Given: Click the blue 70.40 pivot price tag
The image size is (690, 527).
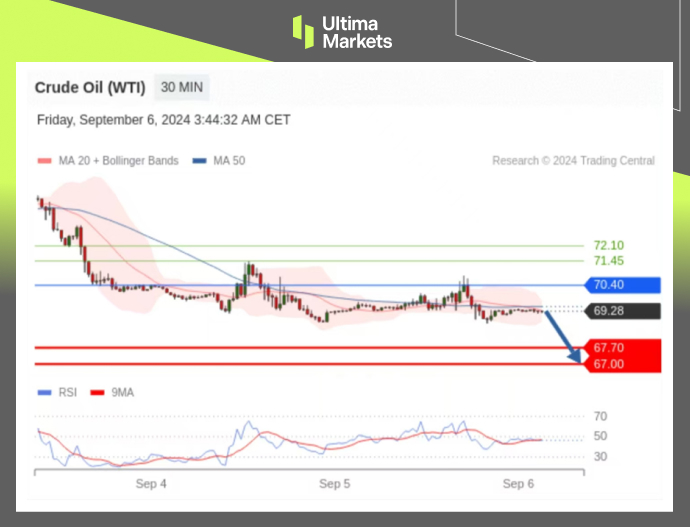Looking at the screenshot, I should coord(622,285).
